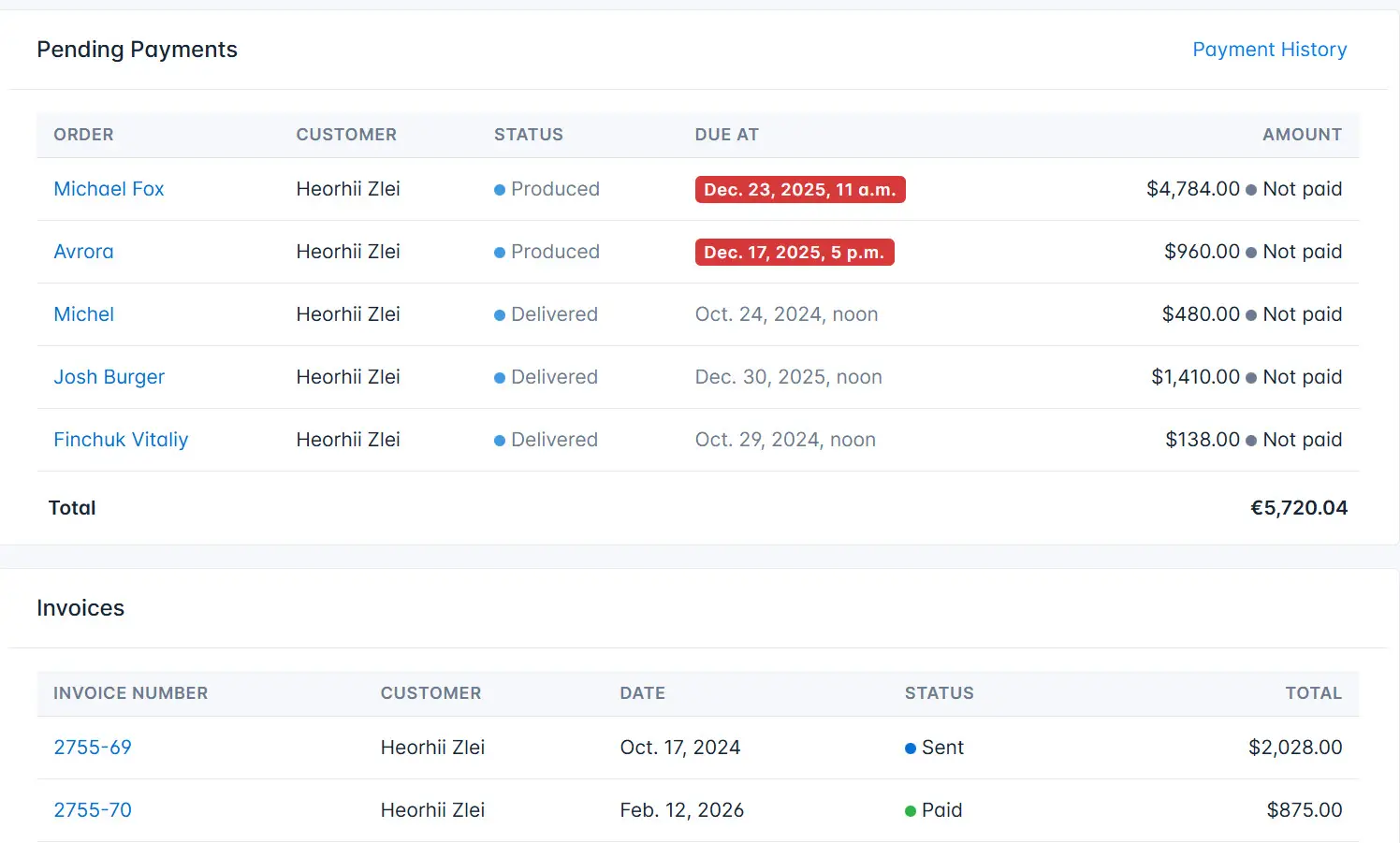Click the Sent status dot on invoice 2755-69

(909, 748)
